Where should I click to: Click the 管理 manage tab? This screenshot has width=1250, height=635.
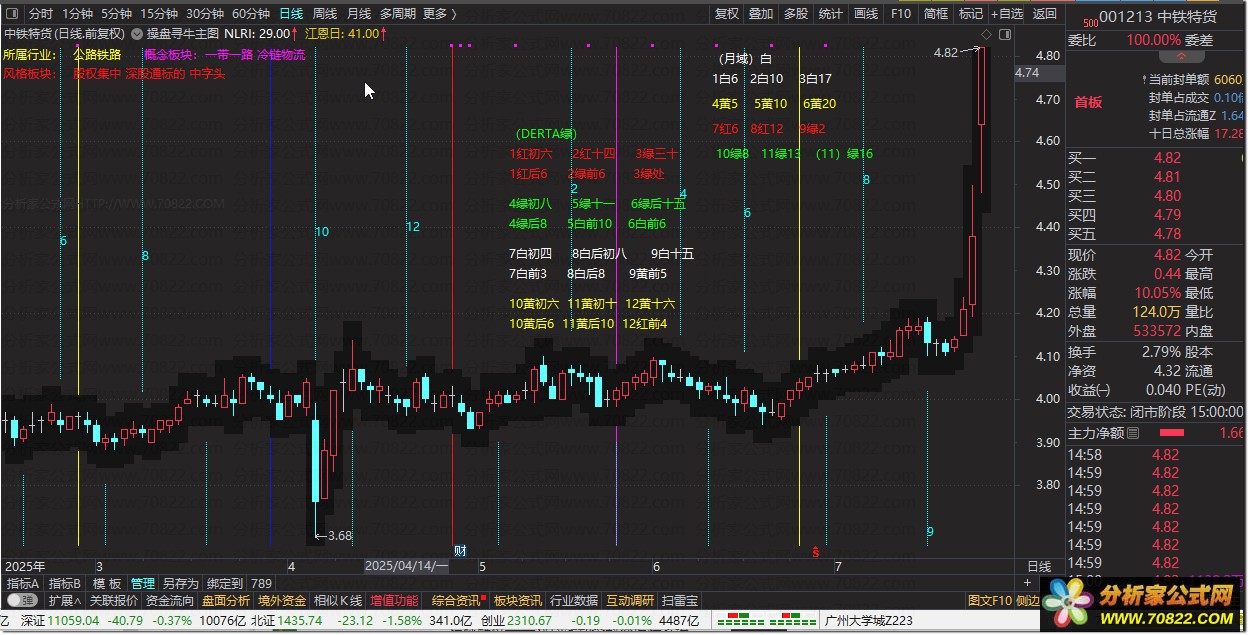point(143,583)
